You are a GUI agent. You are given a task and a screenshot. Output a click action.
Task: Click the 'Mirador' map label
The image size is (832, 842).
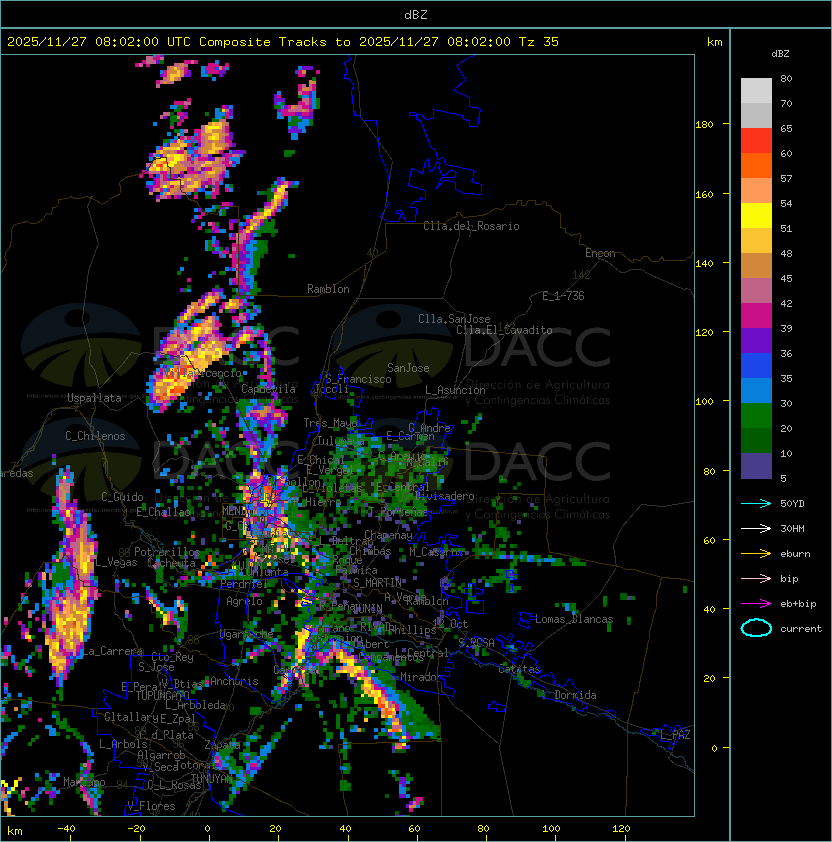(x=422, y=677)
